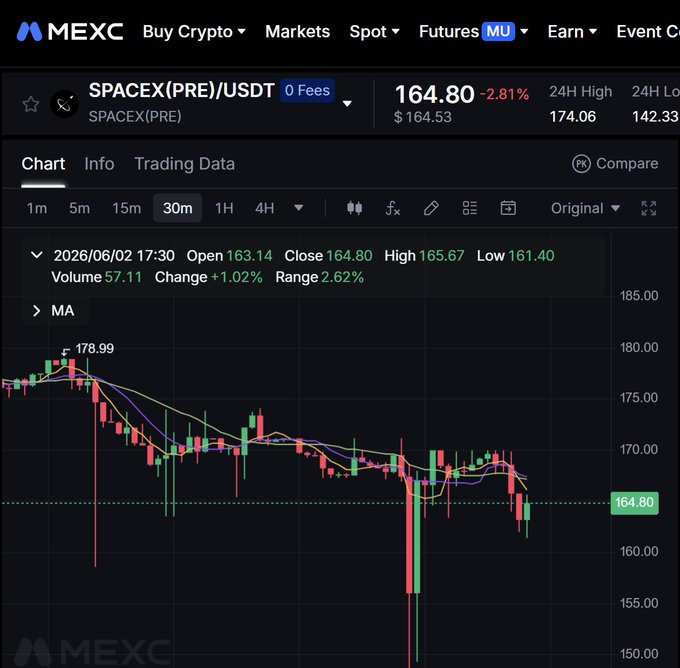This screenshot has width=680, height=668.
Task: Click the 170.00 price axis label
Action: click(639, 449)
